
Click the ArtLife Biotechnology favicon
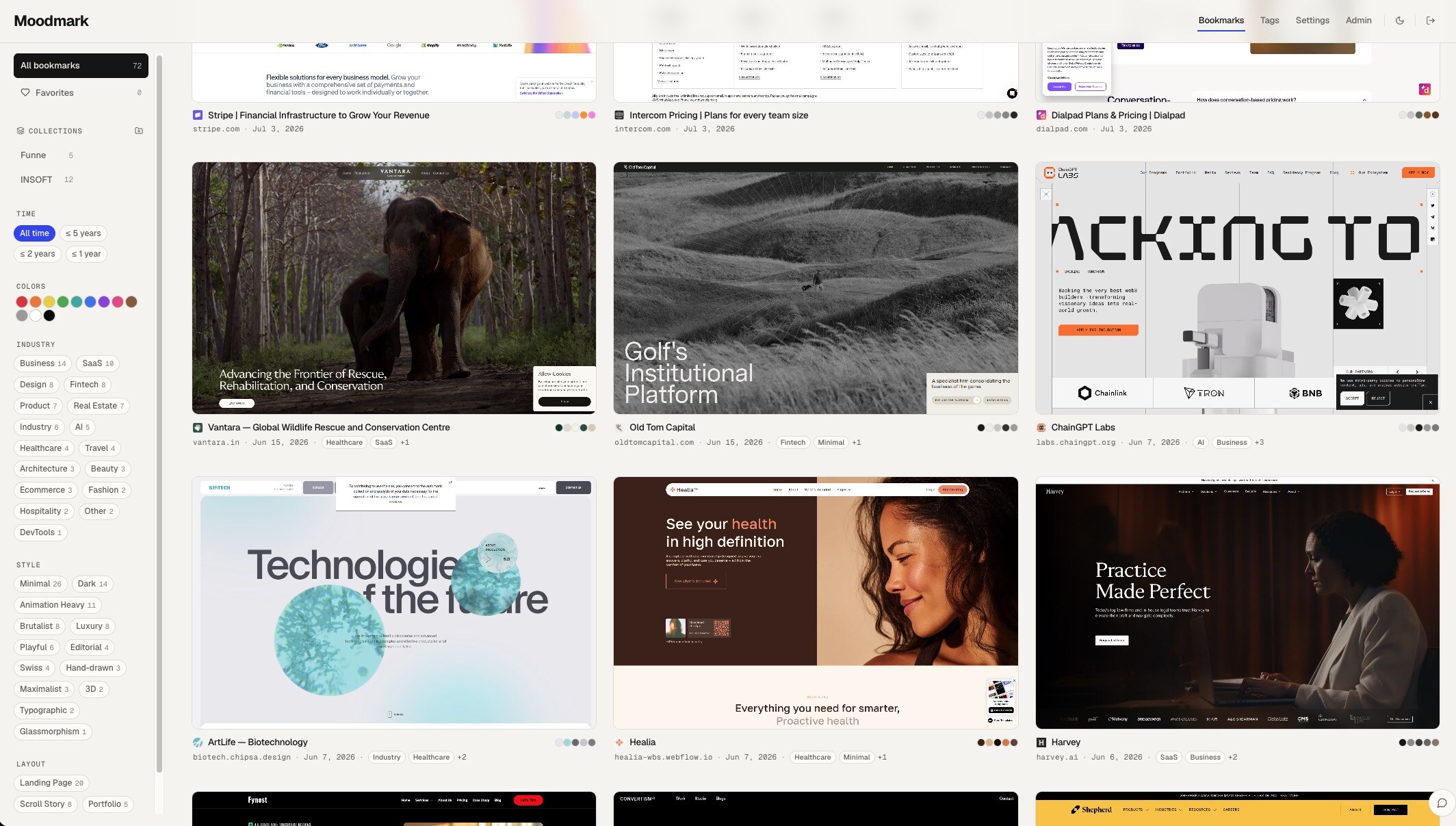pyautogui.click(x=198, y=742)
